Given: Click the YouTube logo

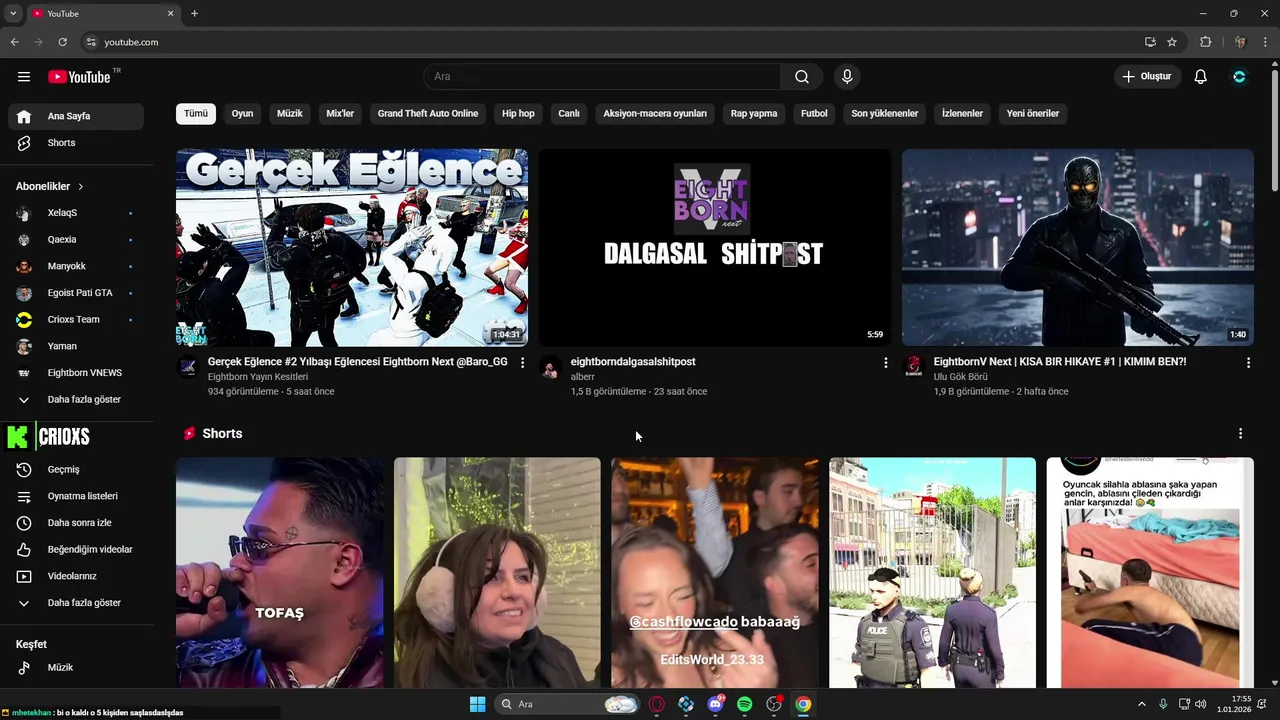Looking at the screenshot, I should point(79,77).
